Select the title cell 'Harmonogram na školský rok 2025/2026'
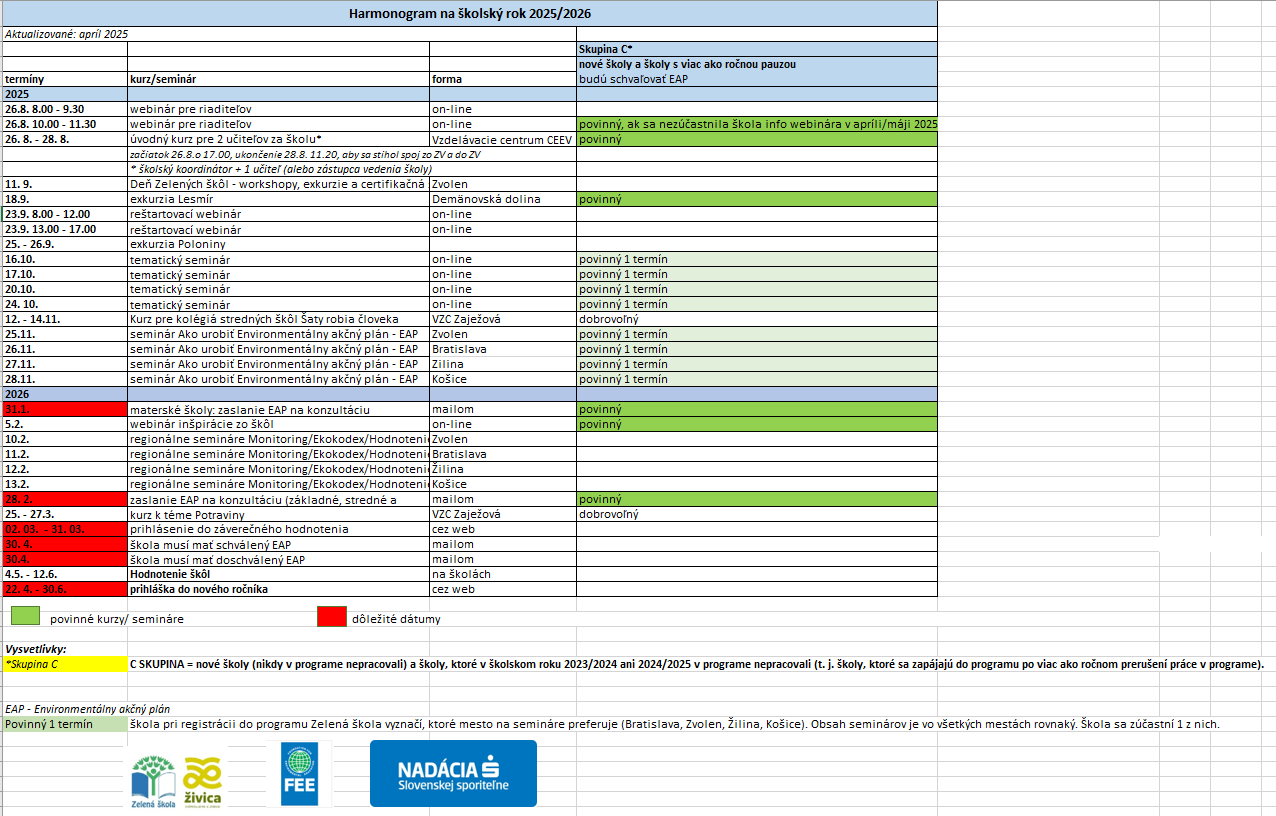This screenshot has height=816, width=1276. click(469, 14)
